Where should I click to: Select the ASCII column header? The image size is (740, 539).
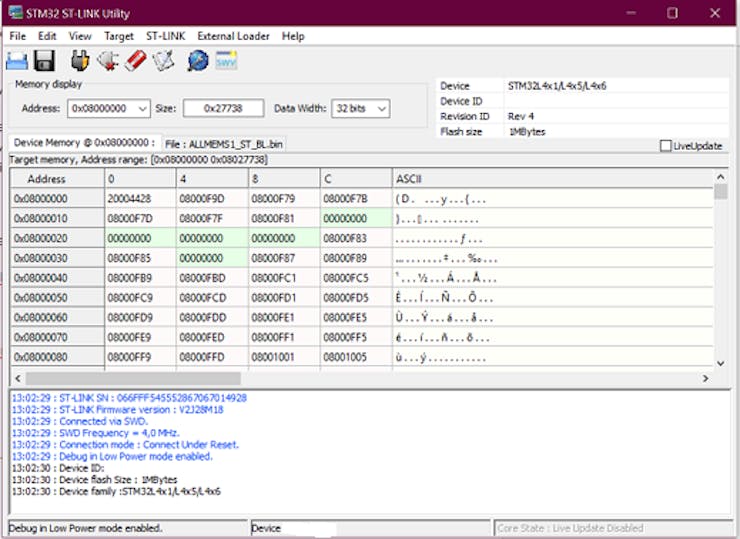pos(553,179)
